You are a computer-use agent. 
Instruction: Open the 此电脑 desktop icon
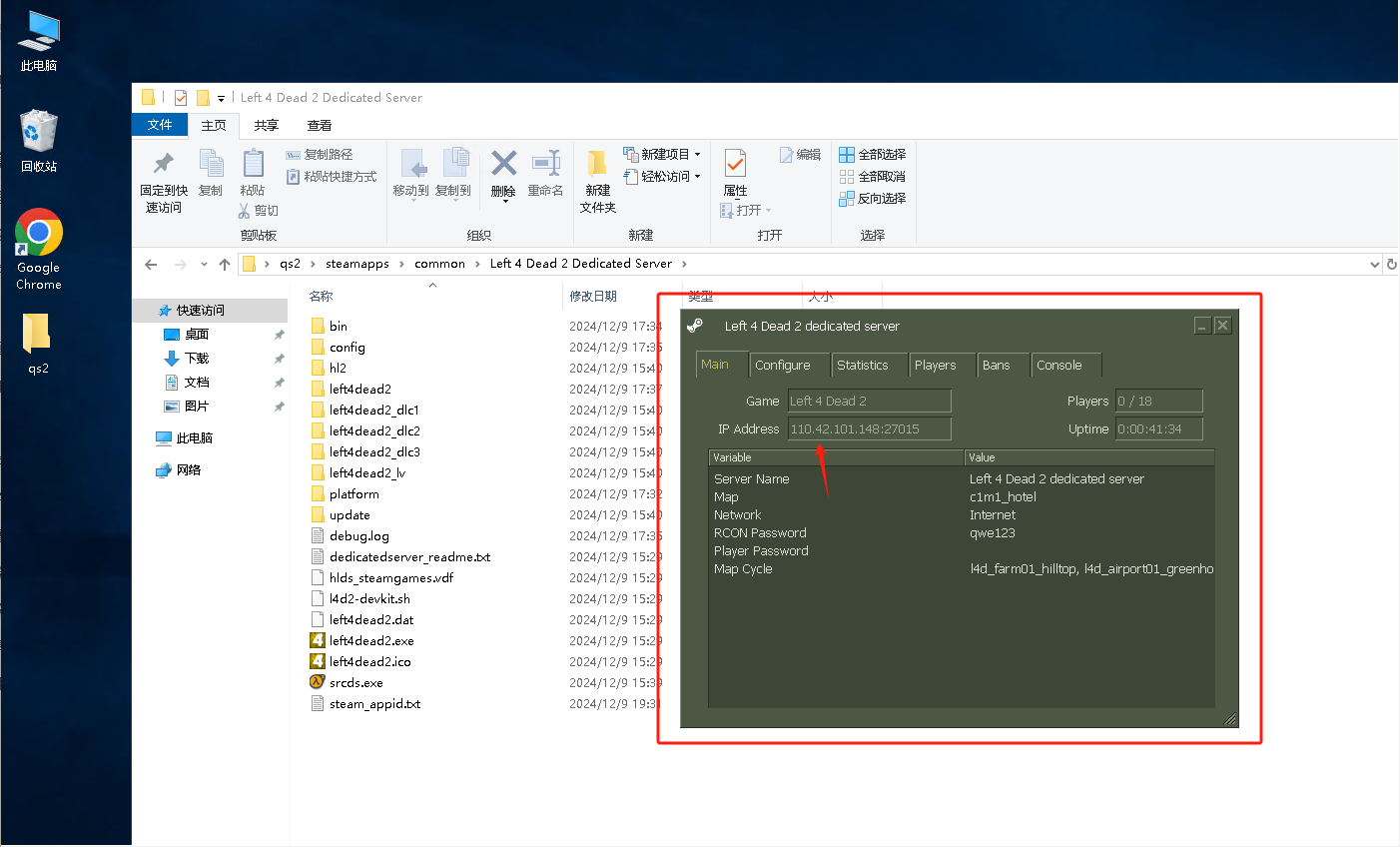point(39,42)
